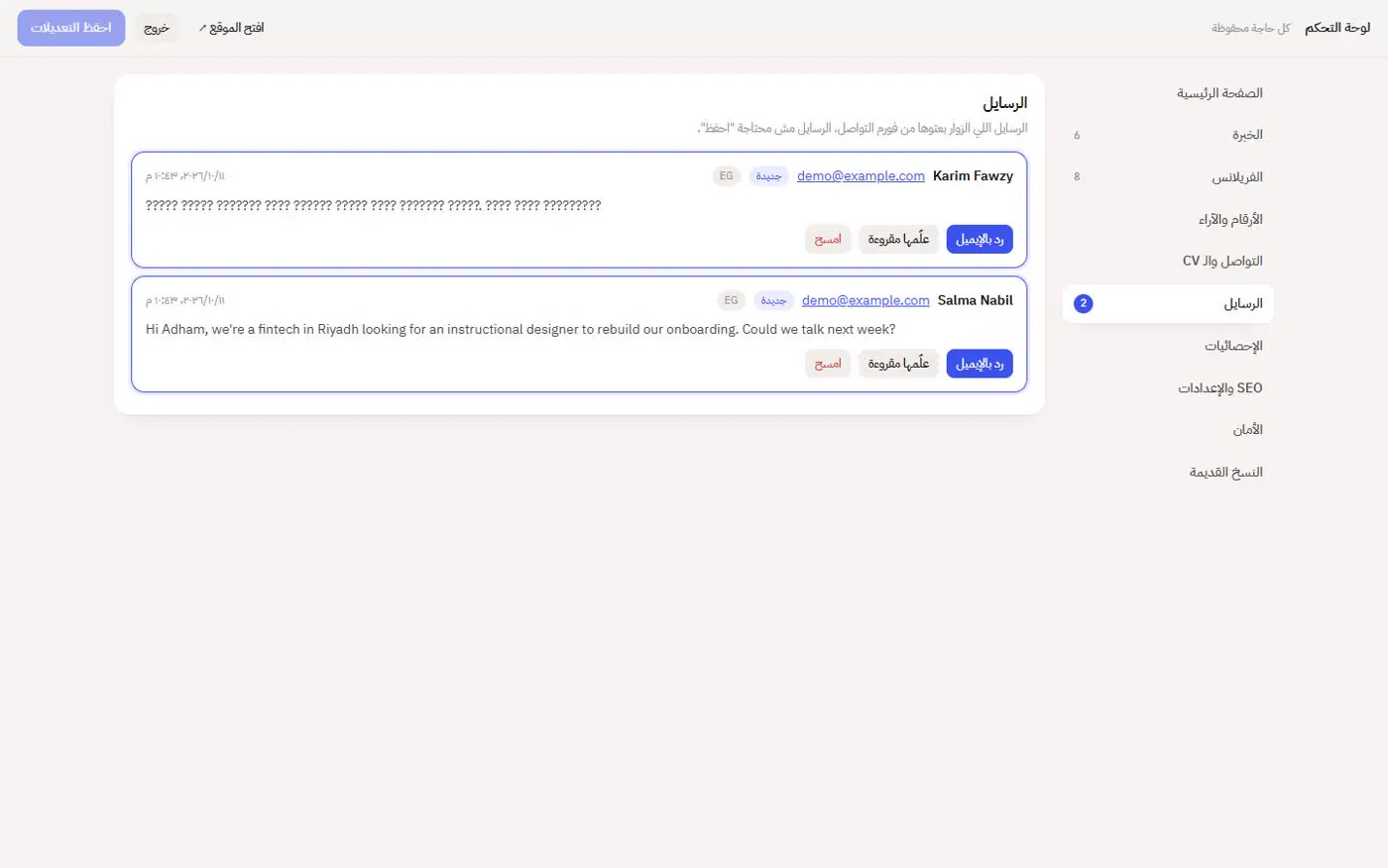The width and height of the screenshot is (1388, 868).
Task: Open الأرقام والآراء sidebar section
Action: coord(1168,219)
